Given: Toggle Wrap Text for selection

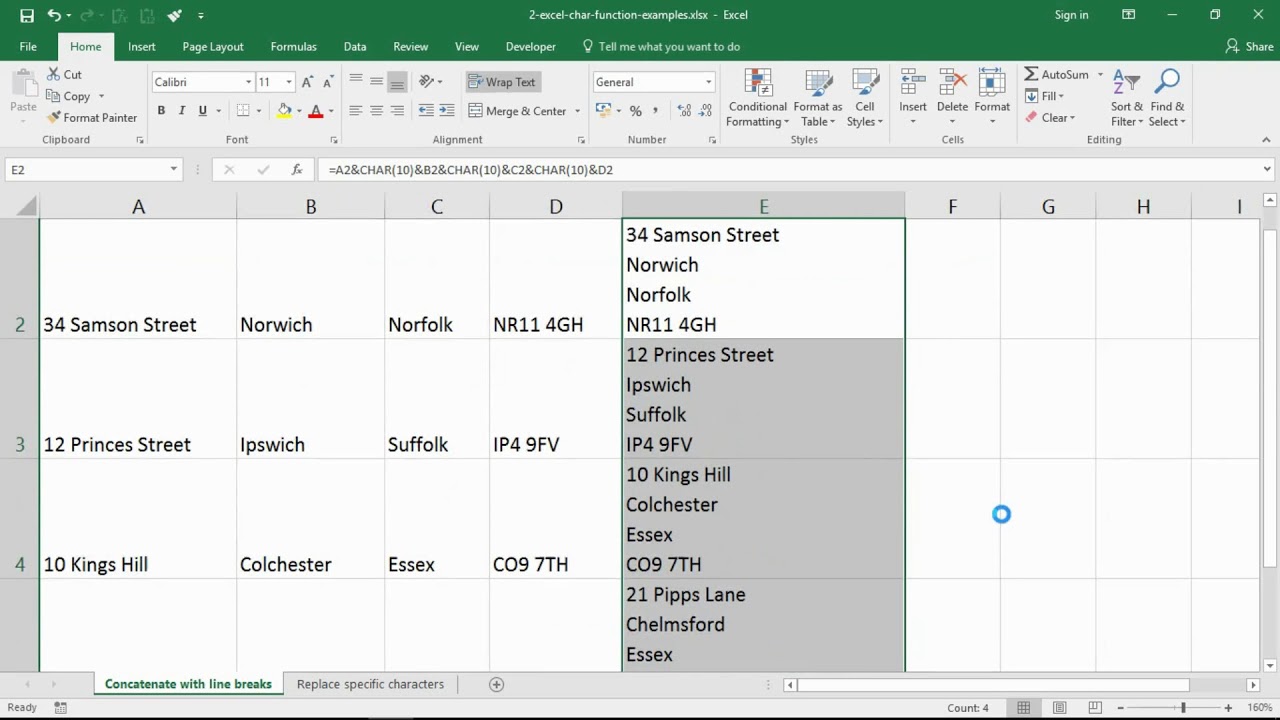Looking at the screenshot, I should point(502,81).
